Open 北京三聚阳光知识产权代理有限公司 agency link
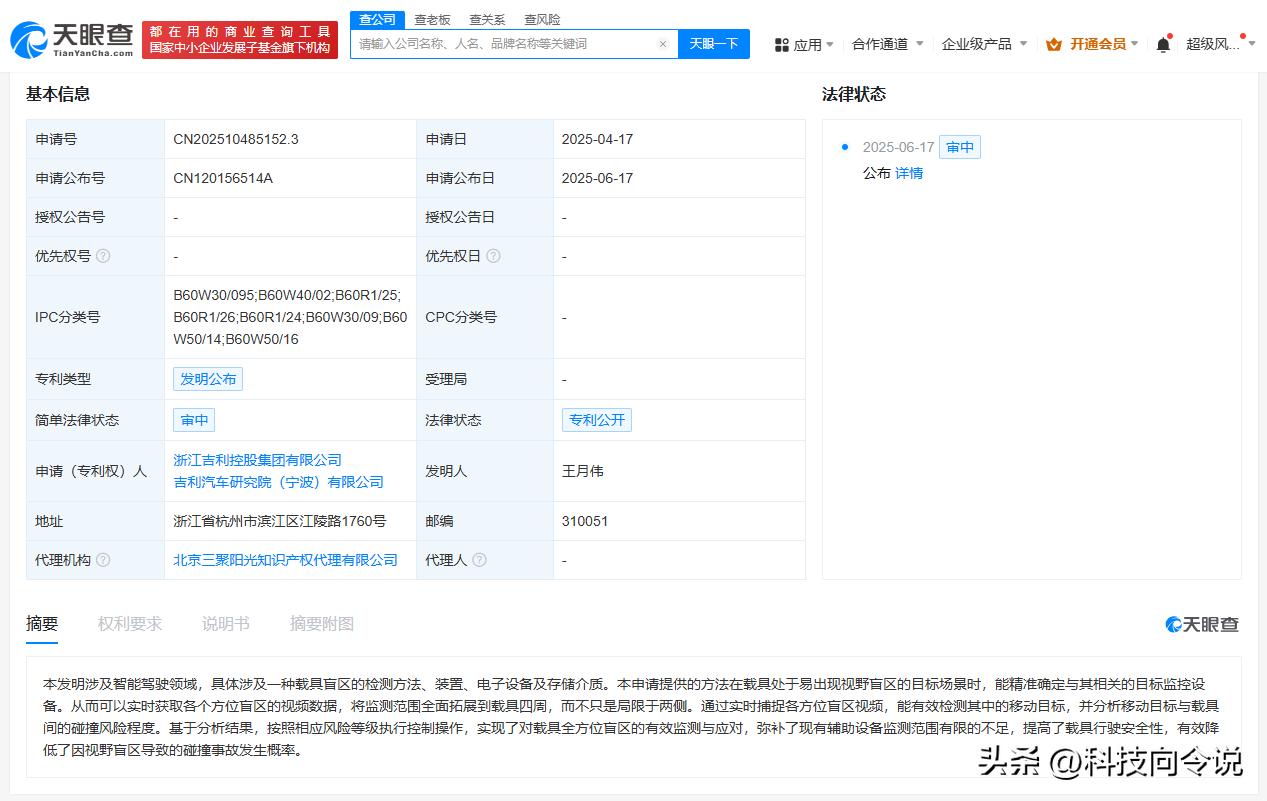 point(286,560)
